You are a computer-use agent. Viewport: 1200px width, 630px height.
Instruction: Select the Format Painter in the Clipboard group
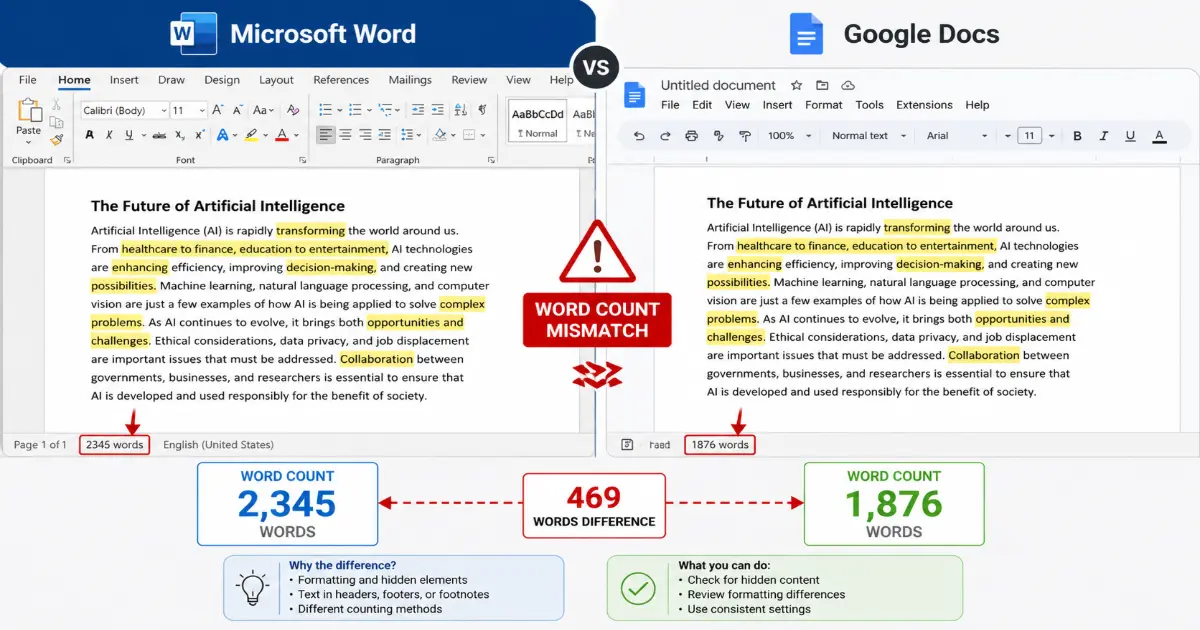point(57,140)
